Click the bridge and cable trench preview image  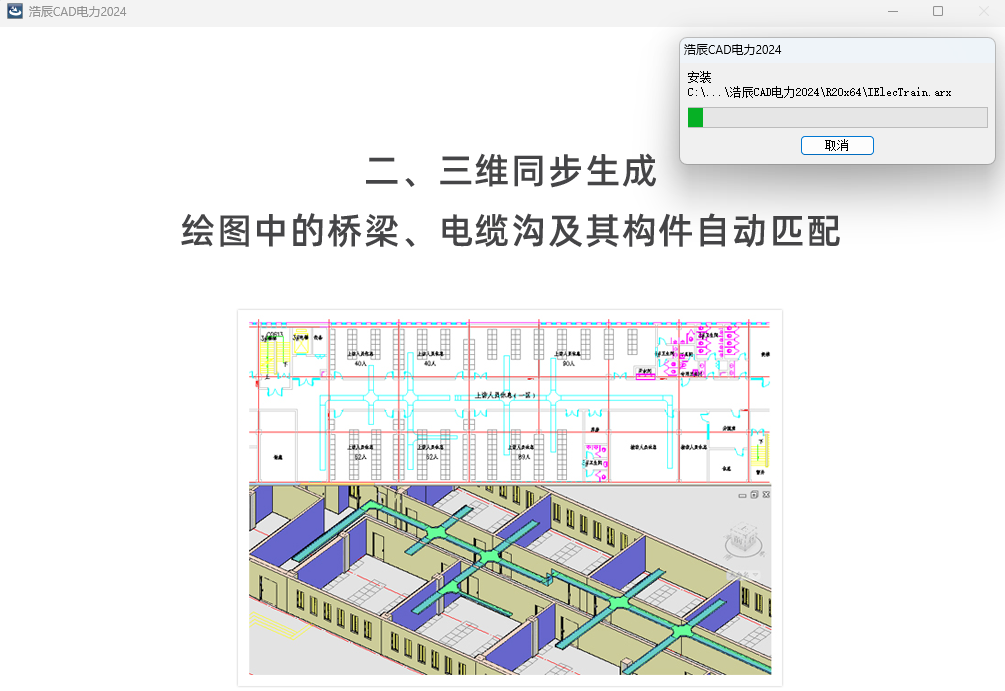click(510, 497)
